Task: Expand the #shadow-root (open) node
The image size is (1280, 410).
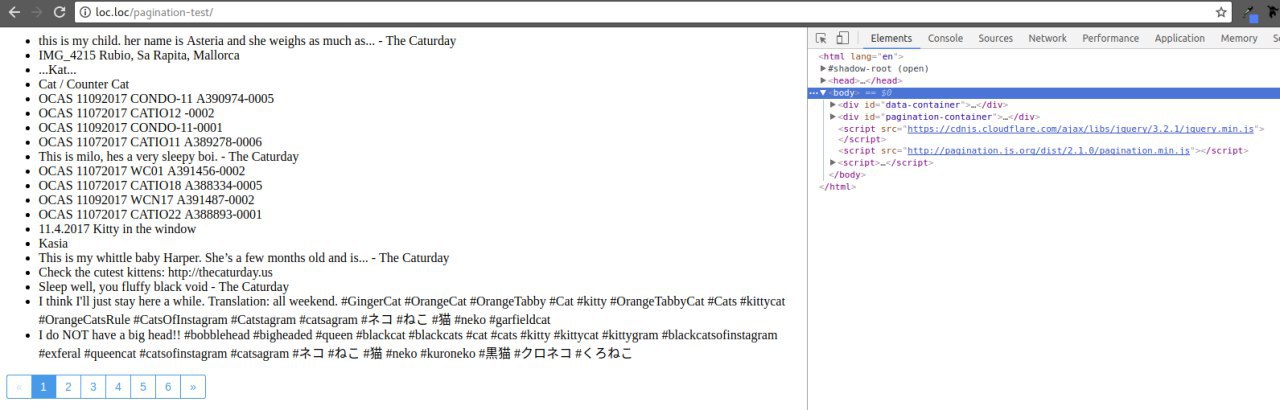Action: tap(823, 69)
